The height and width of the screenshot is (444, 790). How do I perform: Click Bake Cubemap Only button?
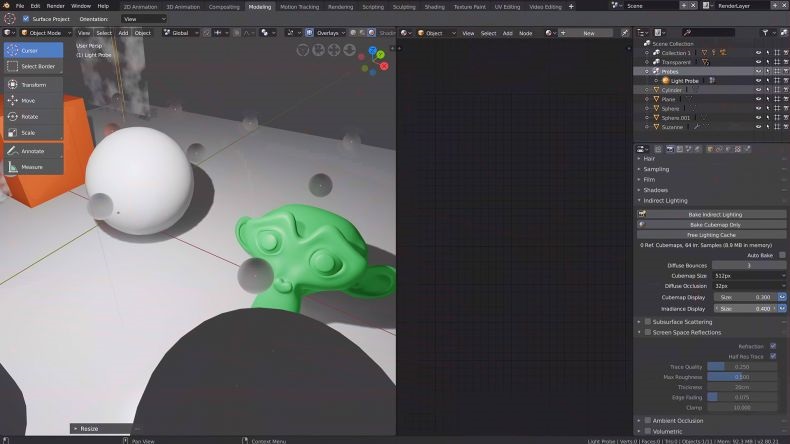pos(711,225)
